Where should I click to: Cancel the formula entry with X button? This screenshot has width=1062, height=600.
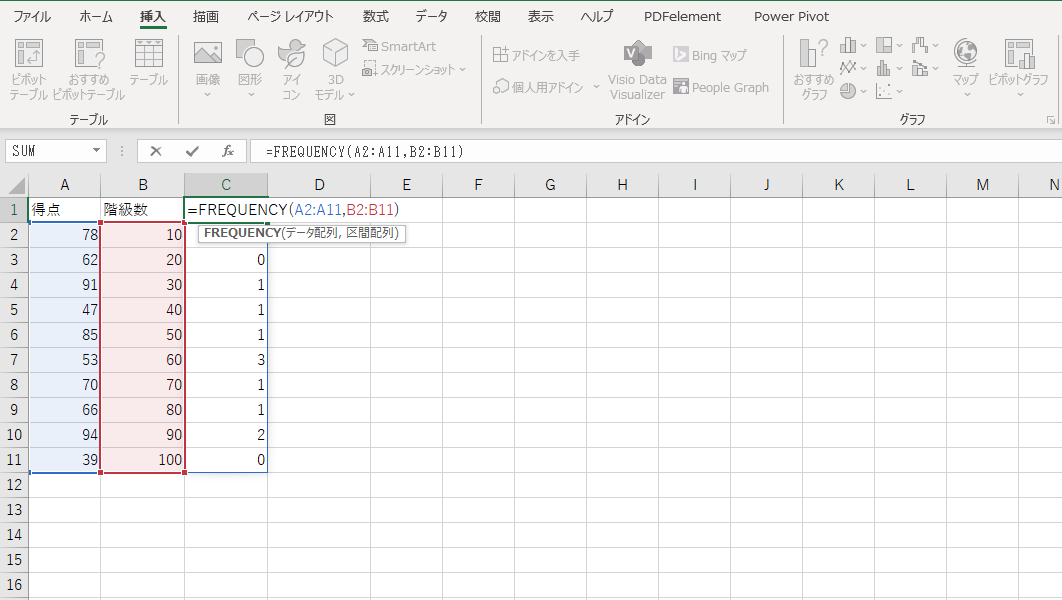[x=156, y=151]
